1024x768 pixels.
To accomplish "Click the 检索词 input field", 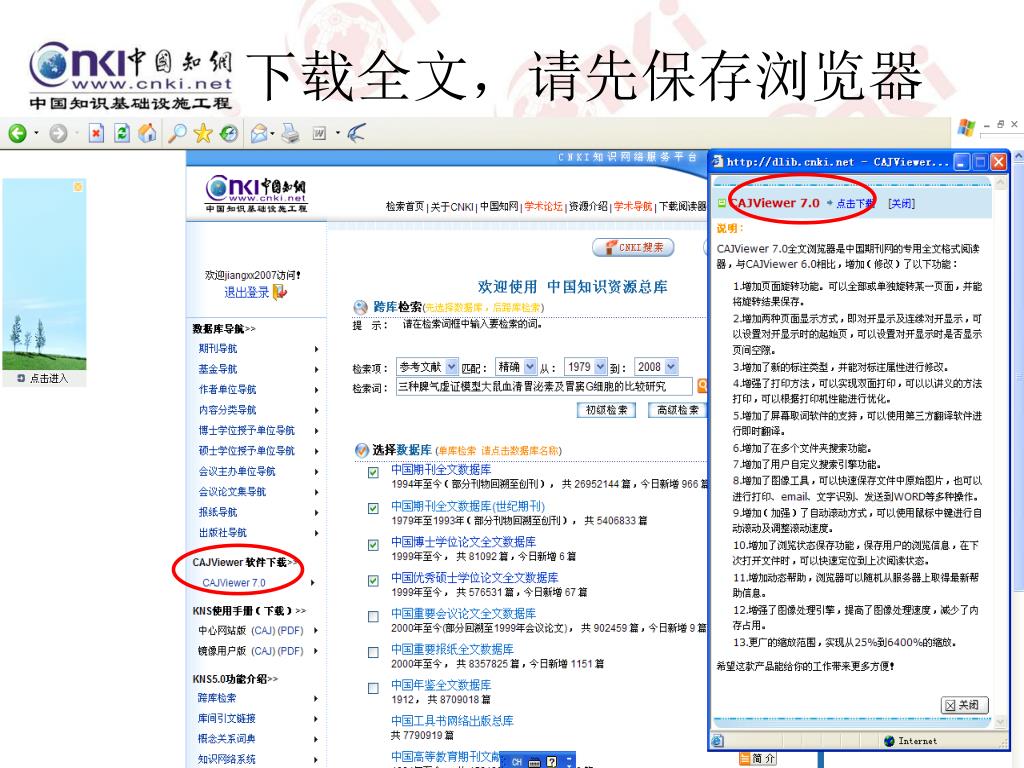I will tap(544, 387).
